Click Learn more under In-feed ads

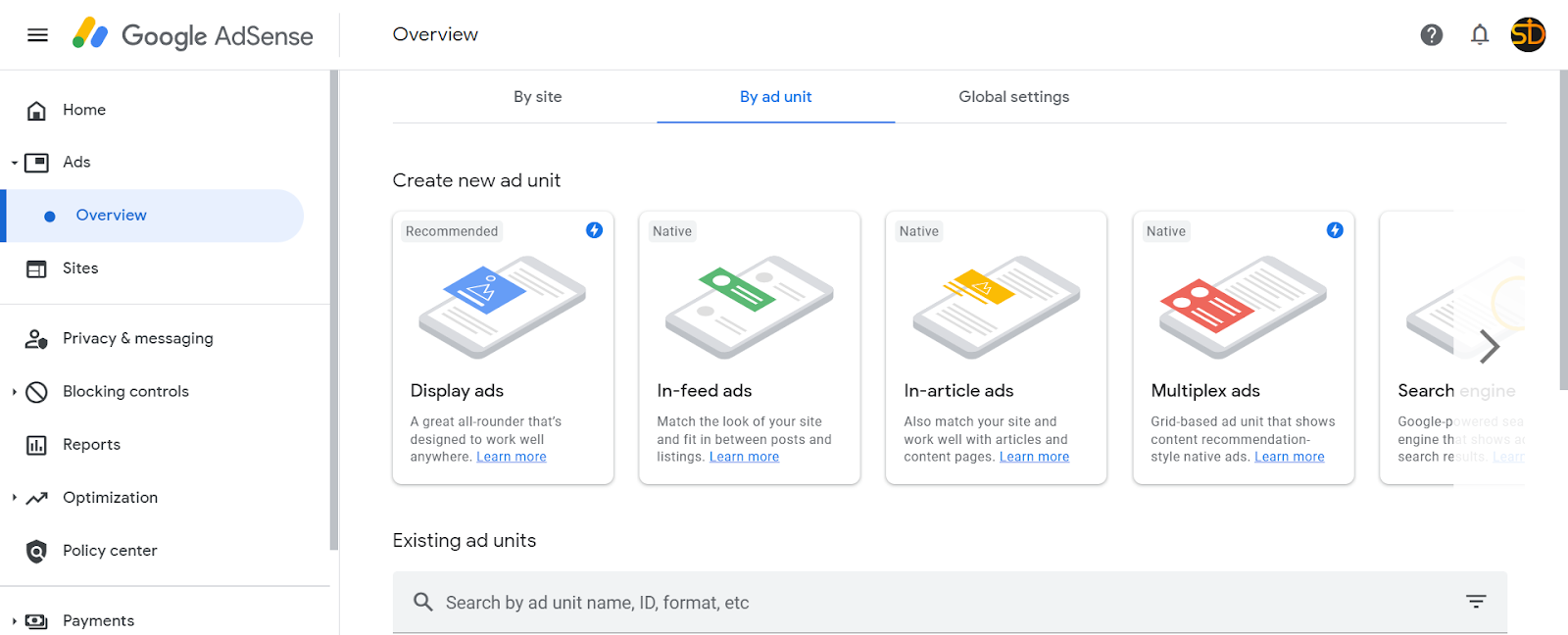744,458
